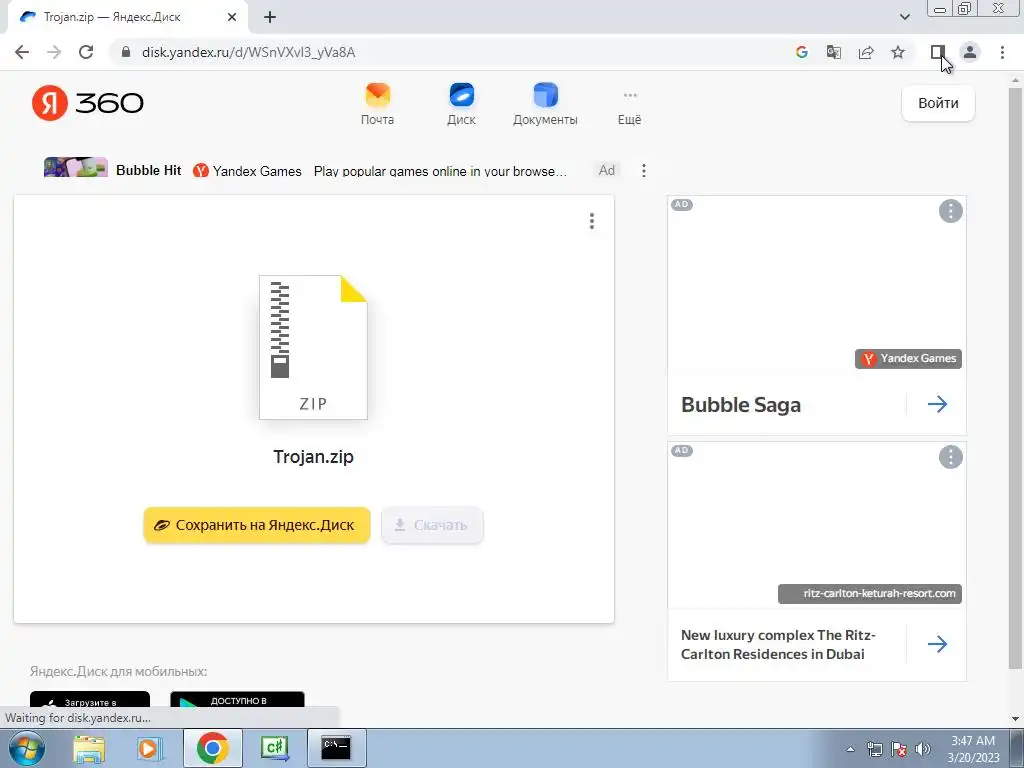
Task: Click the network tray icon
Action: pyautogui.click(x=874, y=749)
